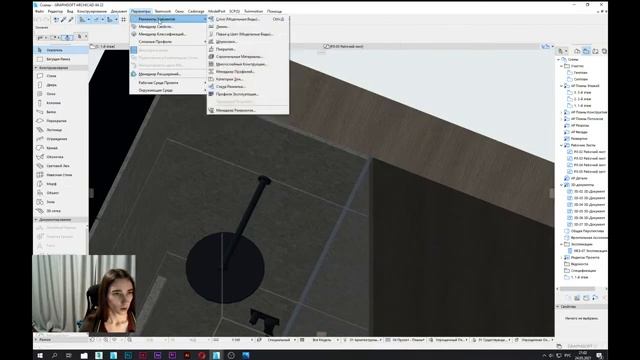Open Windows taskbar search
640x360 pixels.
[x=54, y=356]
